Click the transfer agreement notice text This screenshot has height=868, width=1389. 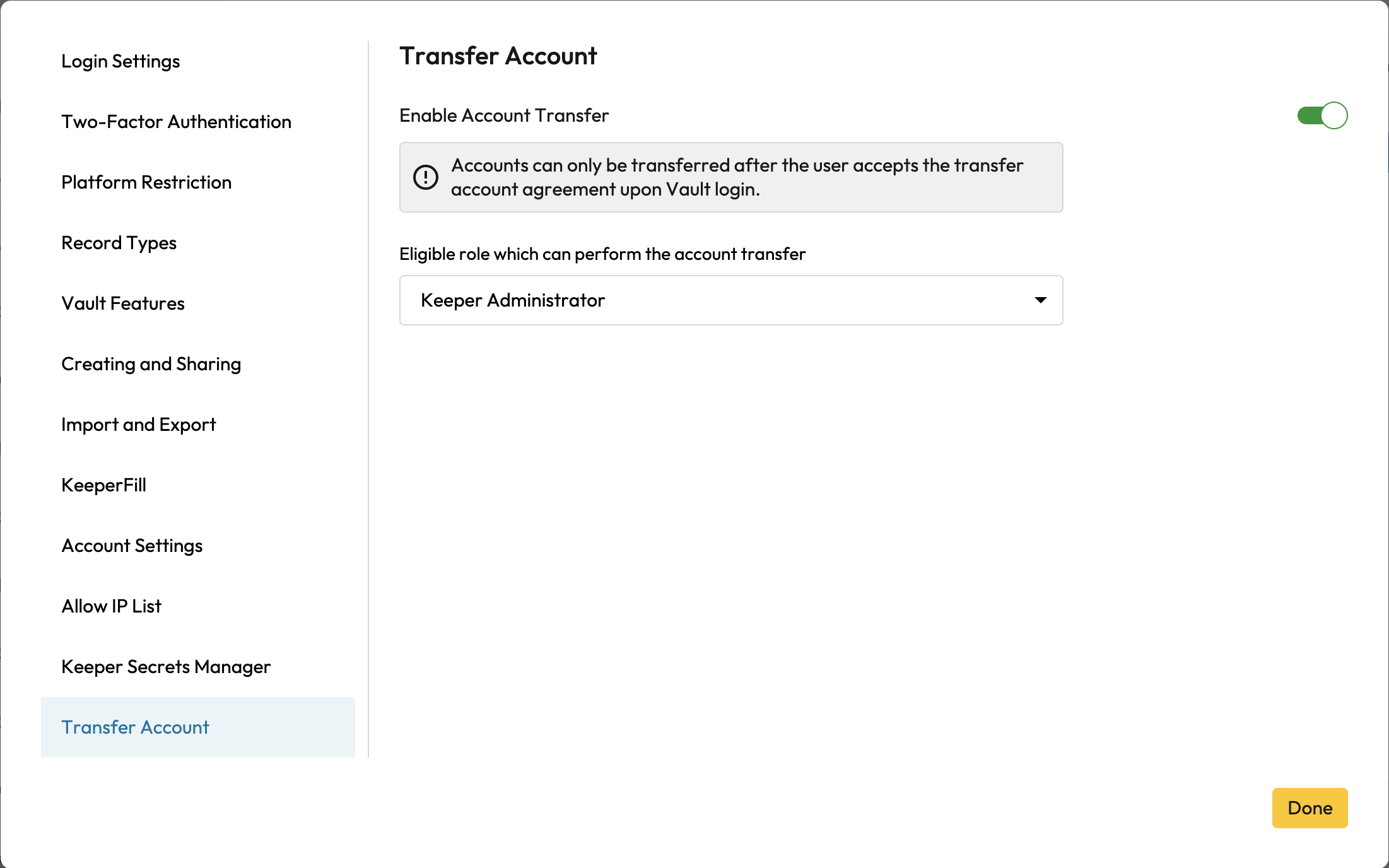[x=736, y=177]
